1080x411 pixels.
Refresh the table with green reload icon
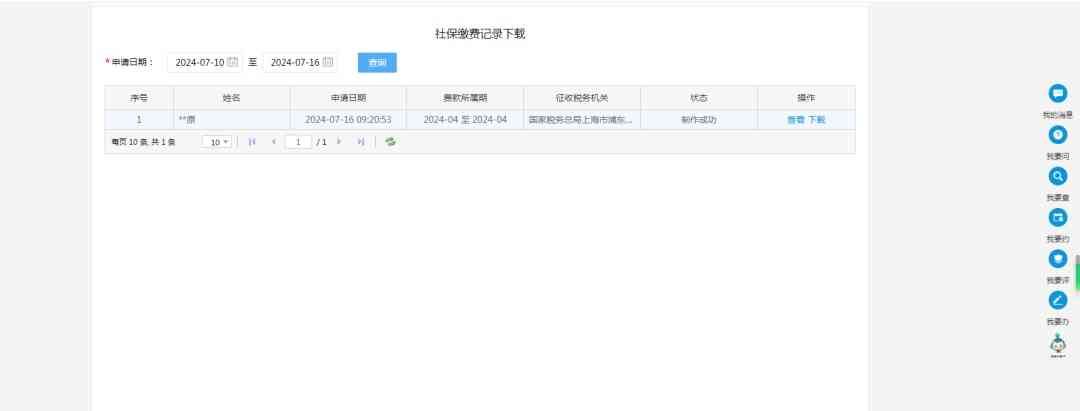coord(390,142)
